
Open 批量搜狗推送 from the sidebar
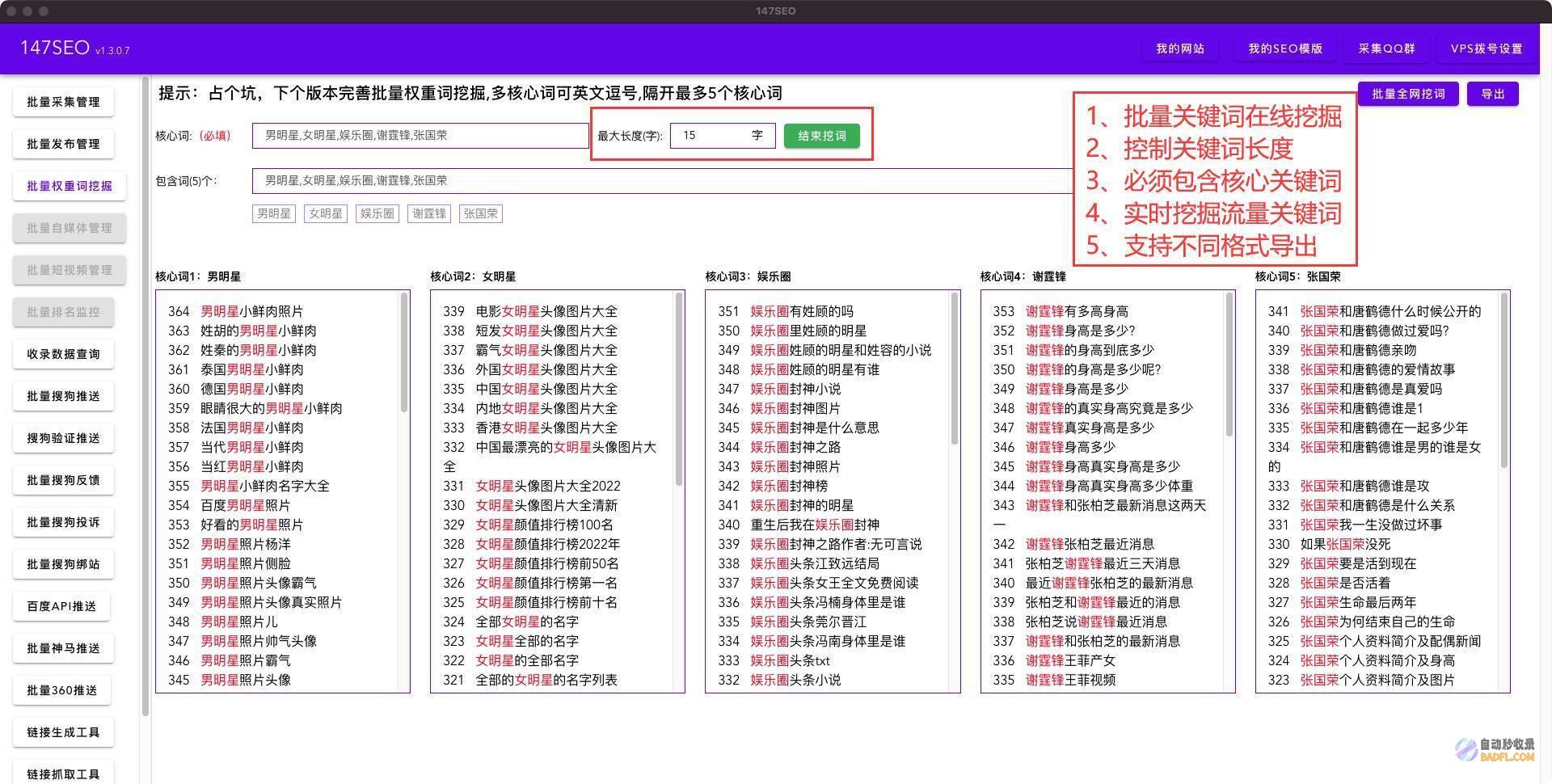click(x=63, y=396)
